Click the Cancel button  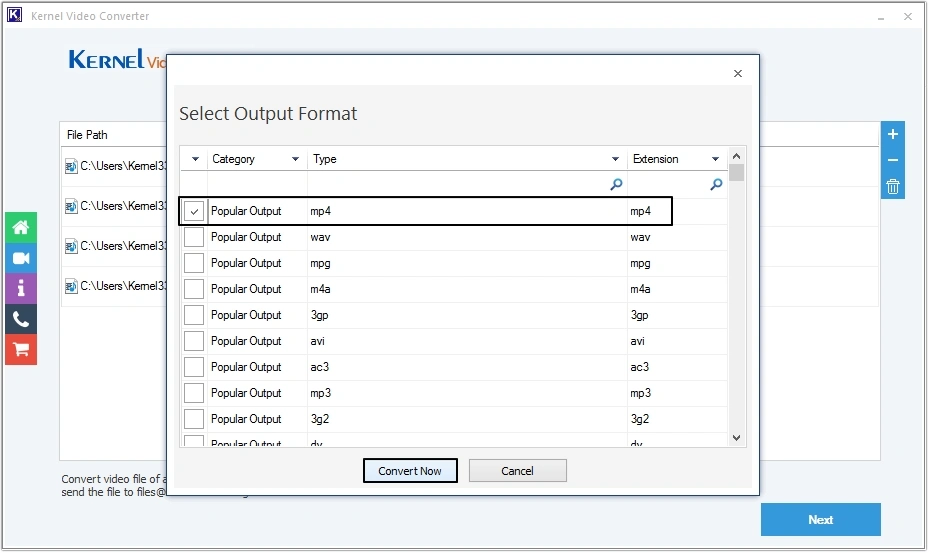tap(517, 471)
